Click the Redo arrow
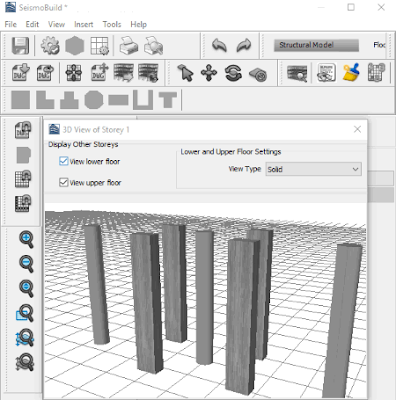This screenshot has height=400, width=396. point(244,45)
